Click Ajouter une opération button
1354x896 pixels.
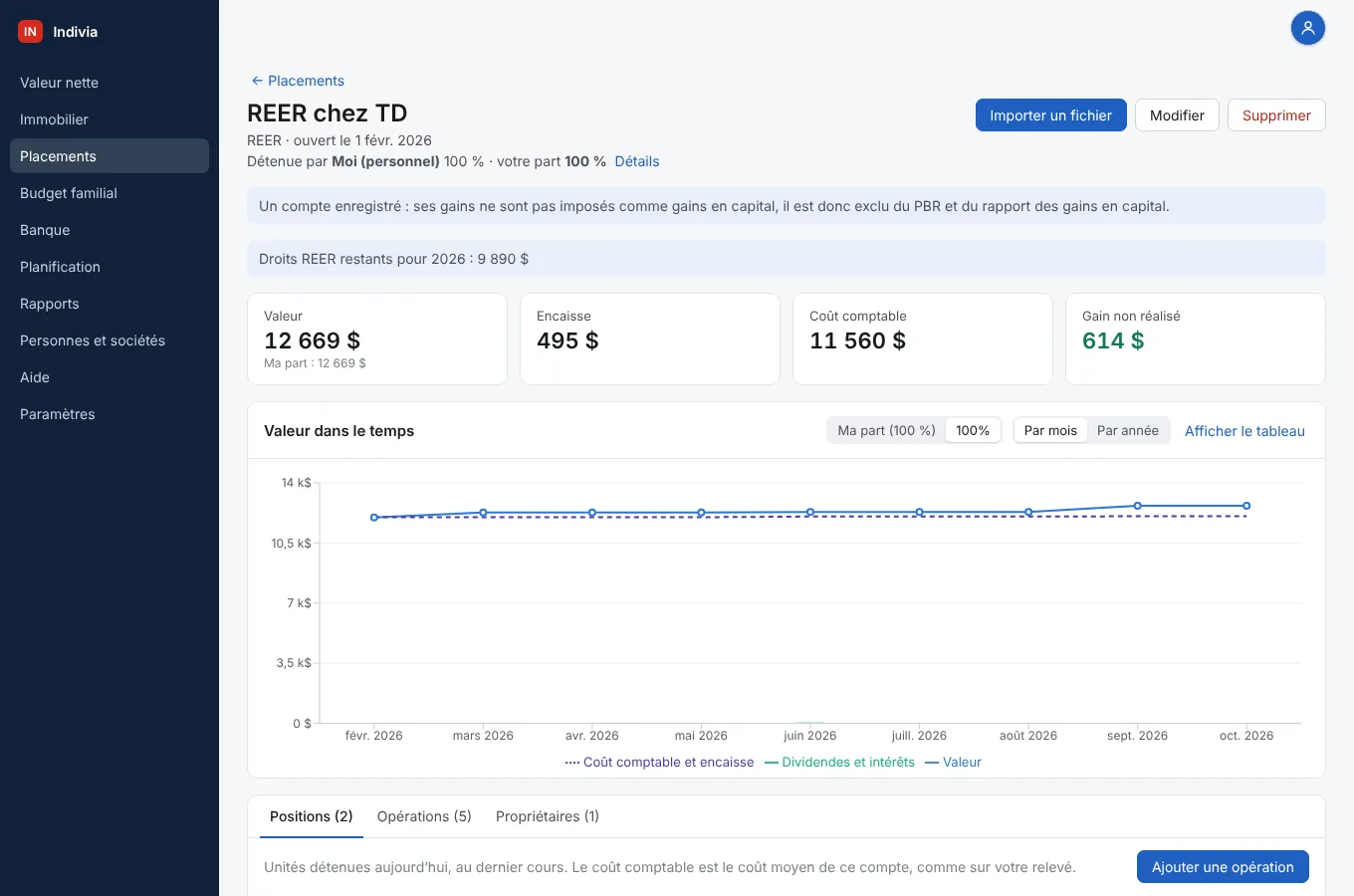click(1223, 867)
